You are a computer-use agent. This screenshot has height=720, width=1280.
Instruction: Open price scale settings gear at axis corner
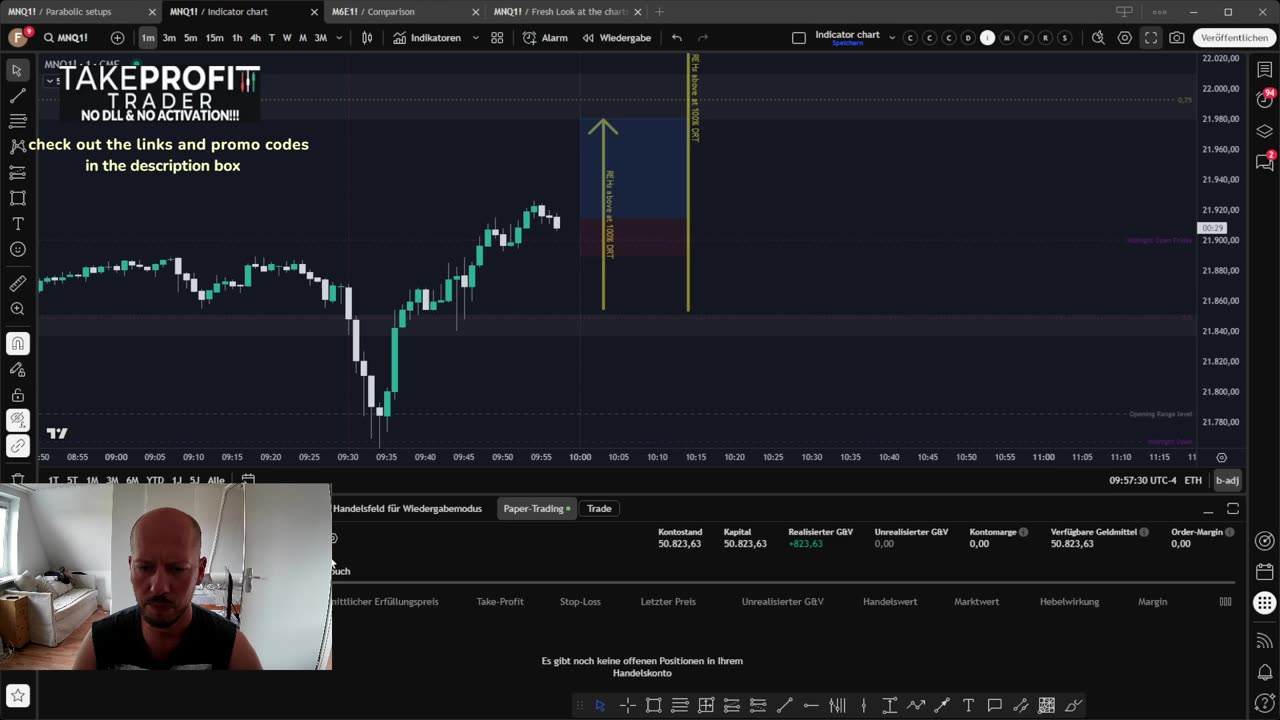(x=1221, y=458)
